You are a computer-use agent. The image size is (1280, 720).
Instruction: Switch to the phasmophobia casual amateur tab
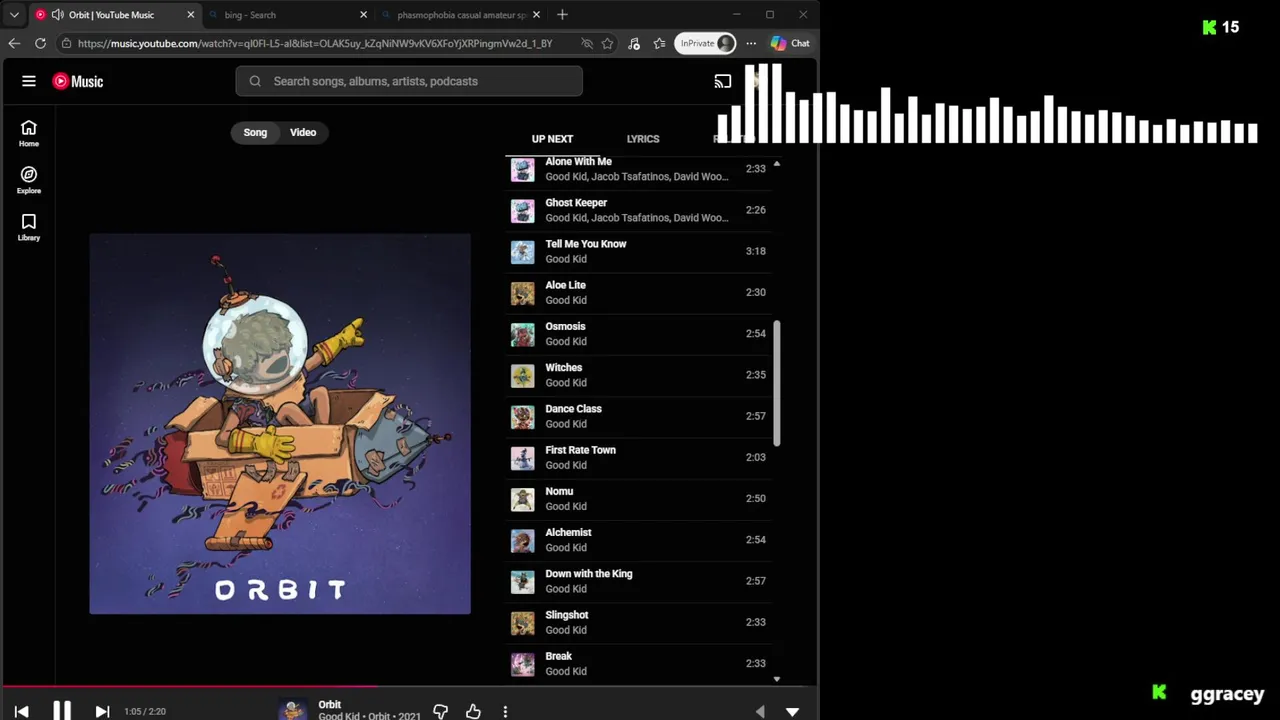coord(458,15)
